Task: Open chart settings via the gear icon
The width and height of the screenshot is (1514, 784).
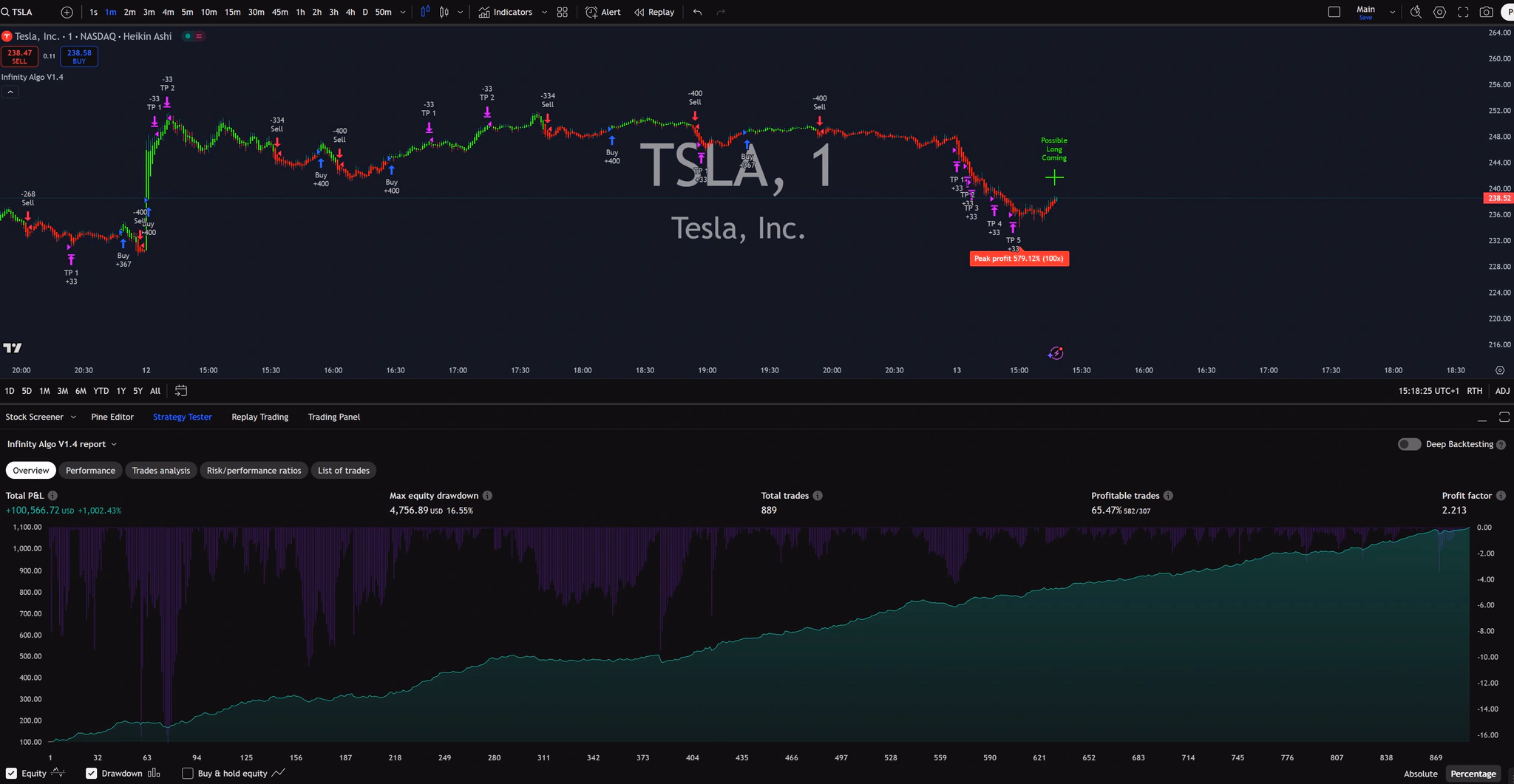Action: 1439,12
